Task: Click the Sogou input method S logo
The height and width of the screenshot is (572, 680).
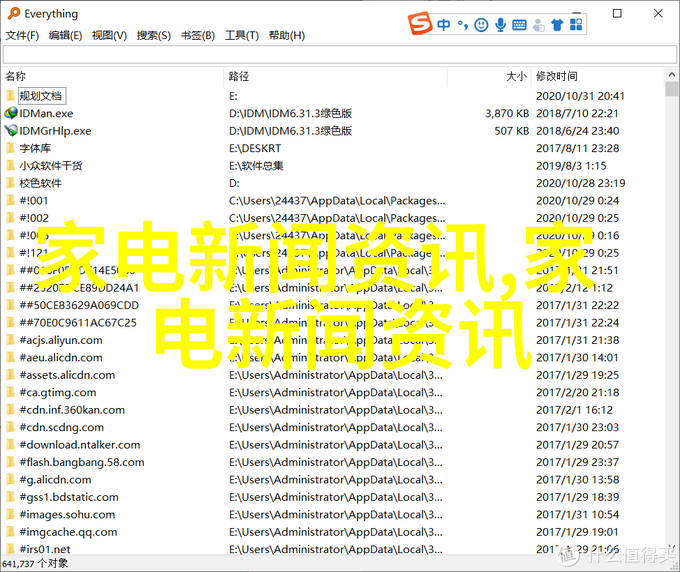Action: (419, 23)
